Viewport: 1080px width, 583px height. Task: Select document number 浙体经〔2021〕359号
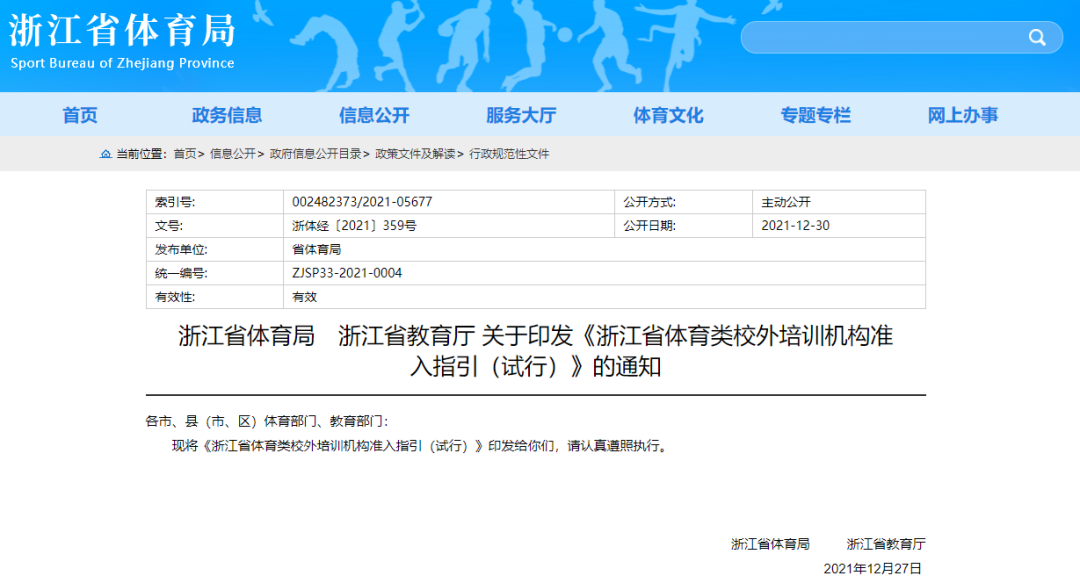pos(354,225)
